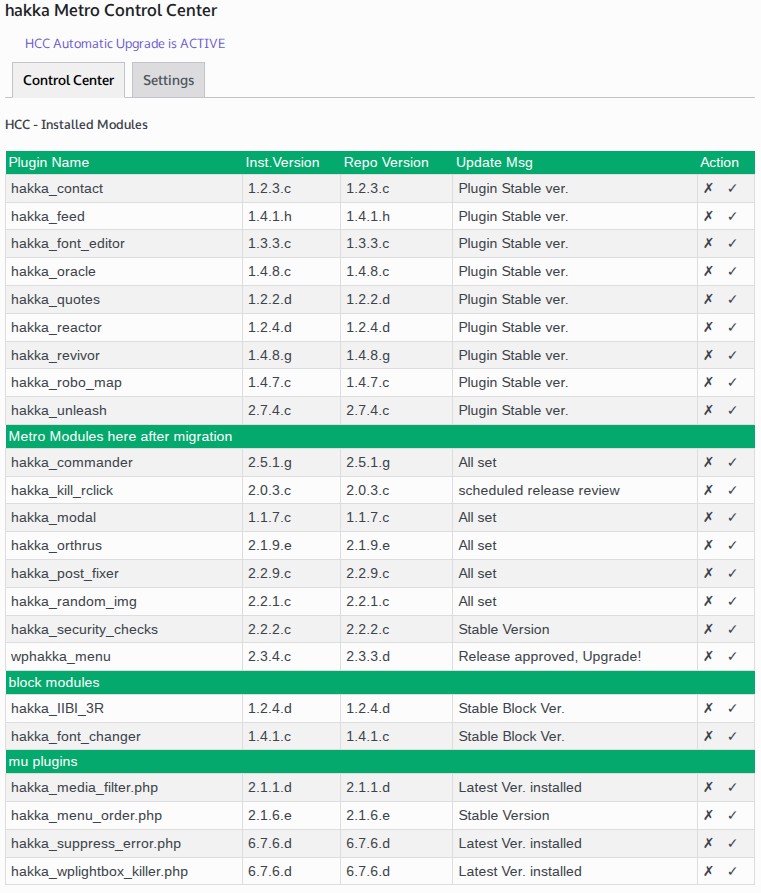Click the Plugin Name column header
Viewport: 761px width, 893px height.
49,162
